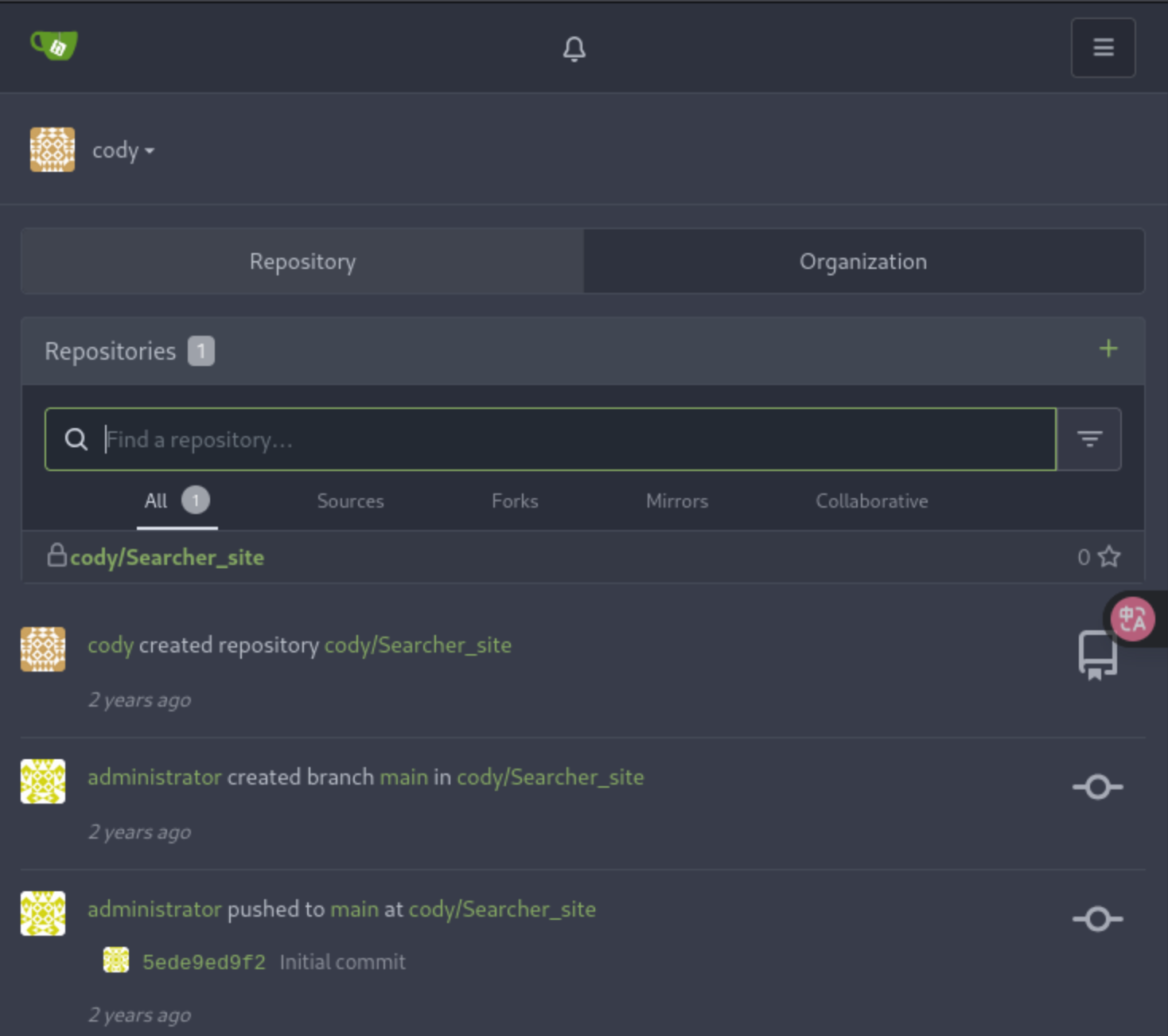The image size is (1168, 1036).
Task: Focus the Find a repository search field
Action: pyautogui.click(x=551, y=439)
